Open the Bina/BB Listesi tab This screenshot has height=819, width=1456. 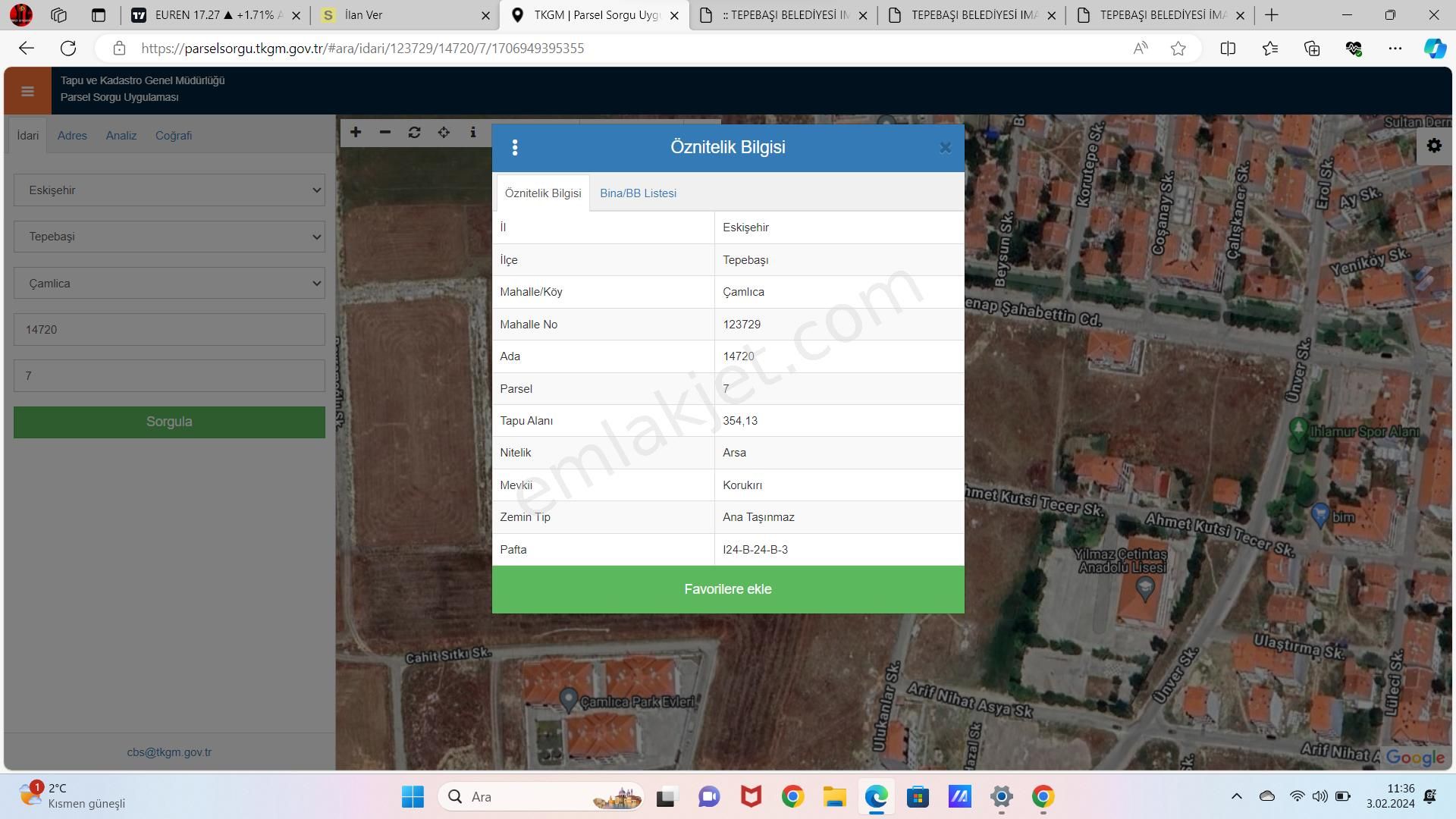coord(638,193)
